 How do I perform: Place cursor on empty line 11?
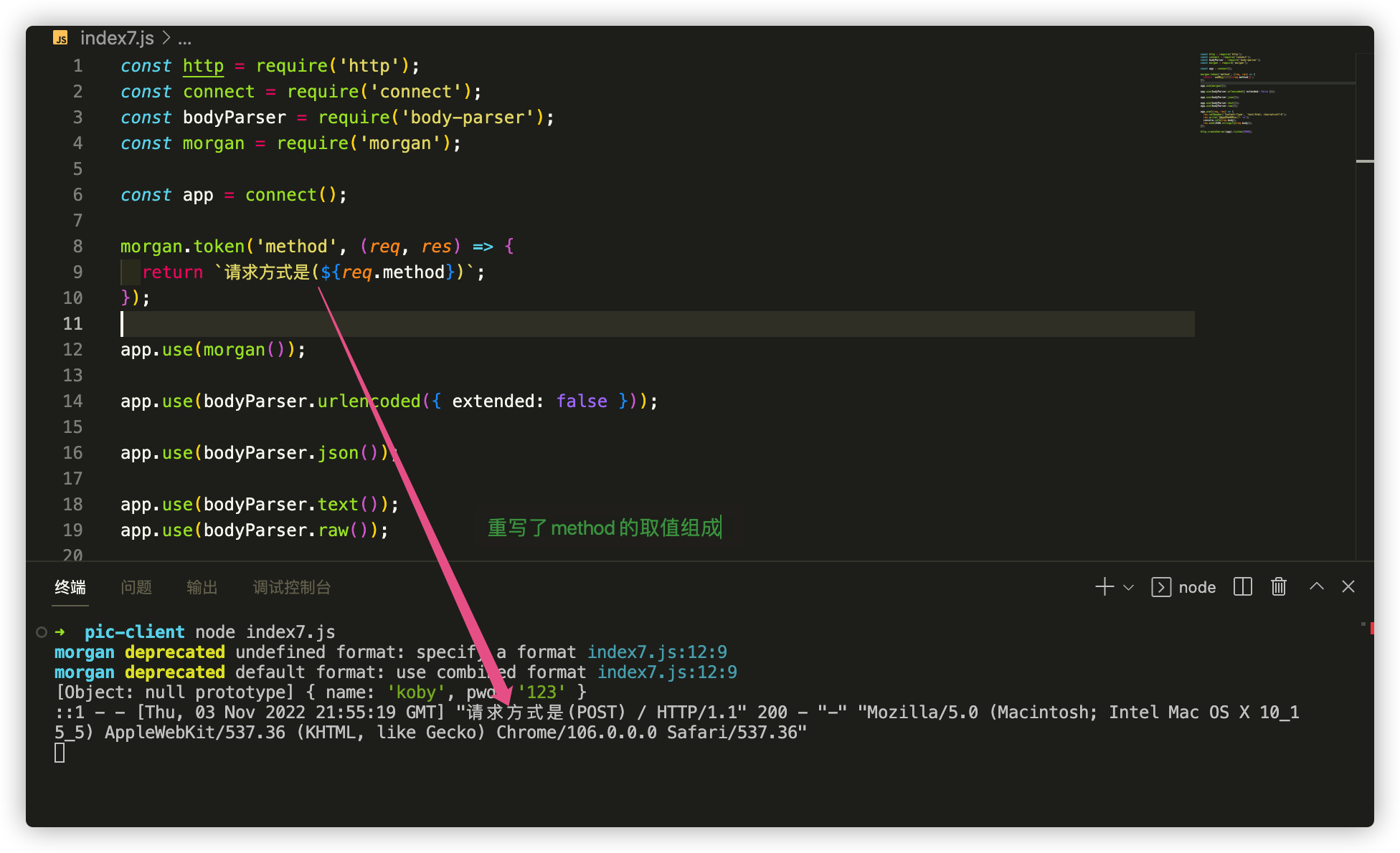[x=657, y=323]
